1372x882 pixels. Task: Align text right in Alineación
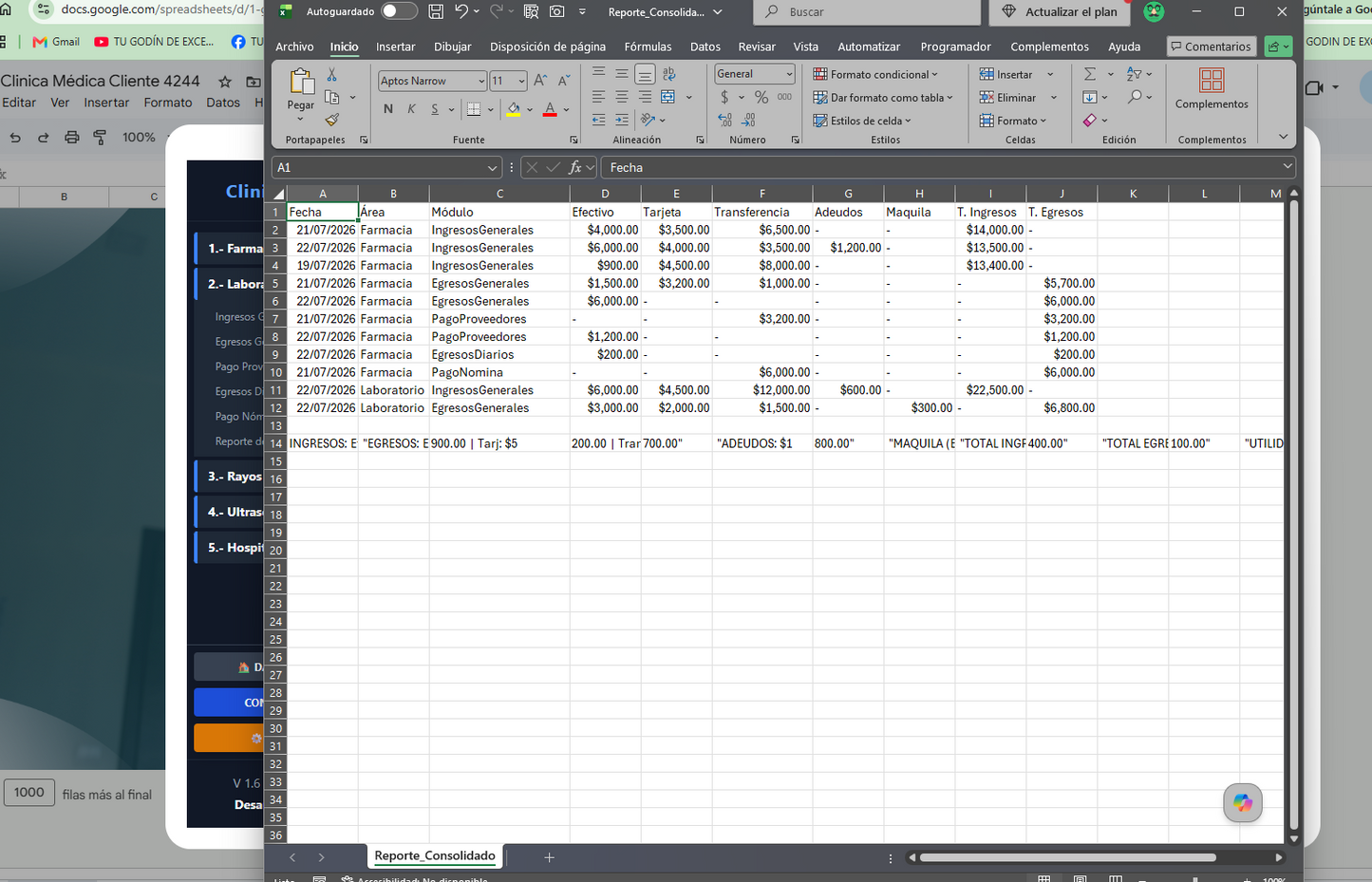point(645,97)
